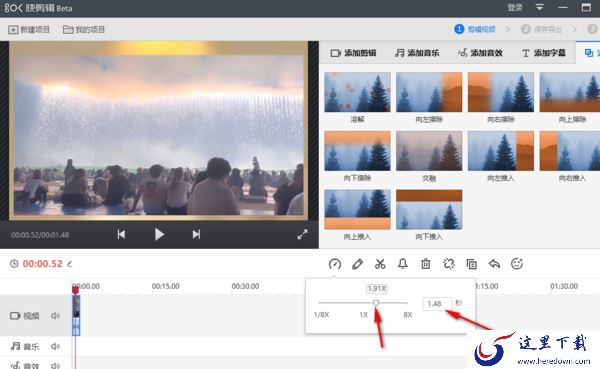The width and height of the screenshot is (600, 369).
Task: Click the dashed puzzle-shaped toolbar icon
Action: point(448,264)
